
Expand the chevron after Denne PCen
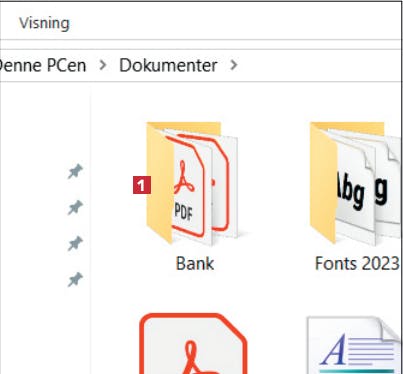103,65
